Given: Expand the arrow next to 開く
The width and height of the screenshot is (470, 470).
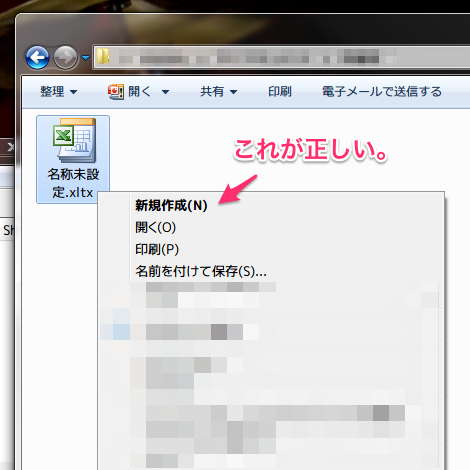Looking at the screenshot, I should click(x=165, y=92).
